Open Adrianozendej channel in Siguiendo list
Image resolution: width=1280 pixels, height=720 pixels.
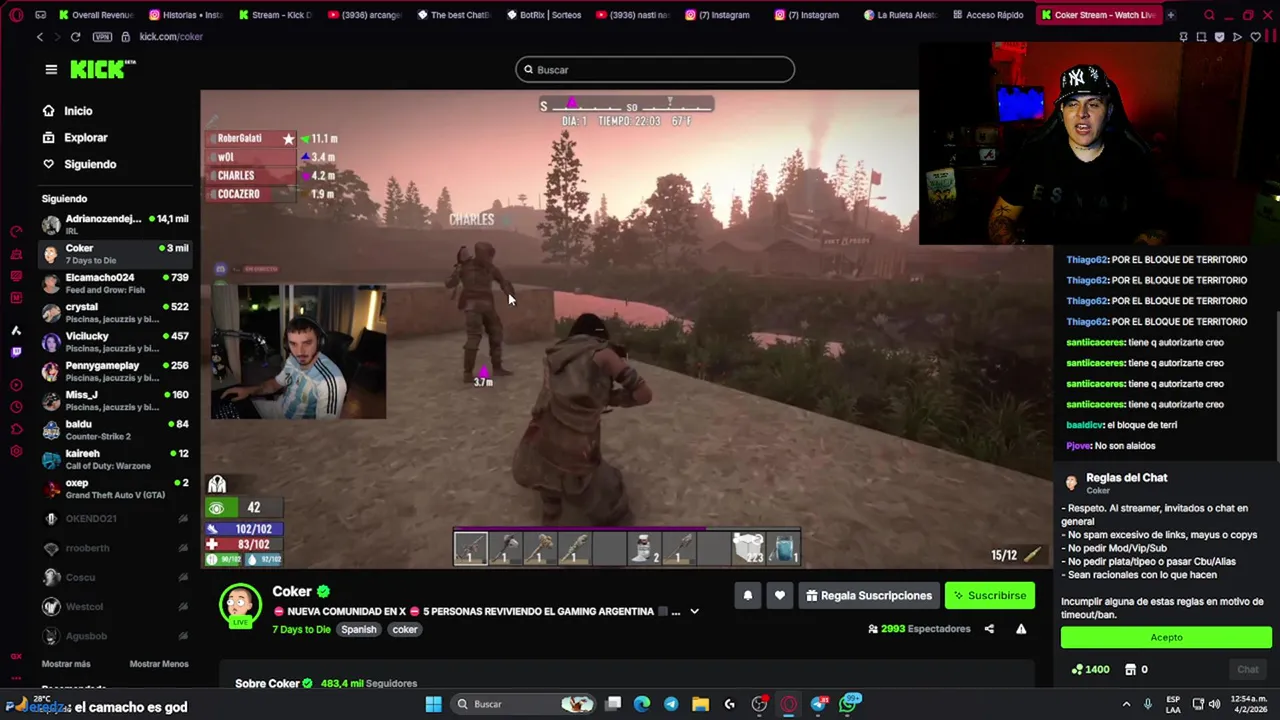click(x=115, y=224)
